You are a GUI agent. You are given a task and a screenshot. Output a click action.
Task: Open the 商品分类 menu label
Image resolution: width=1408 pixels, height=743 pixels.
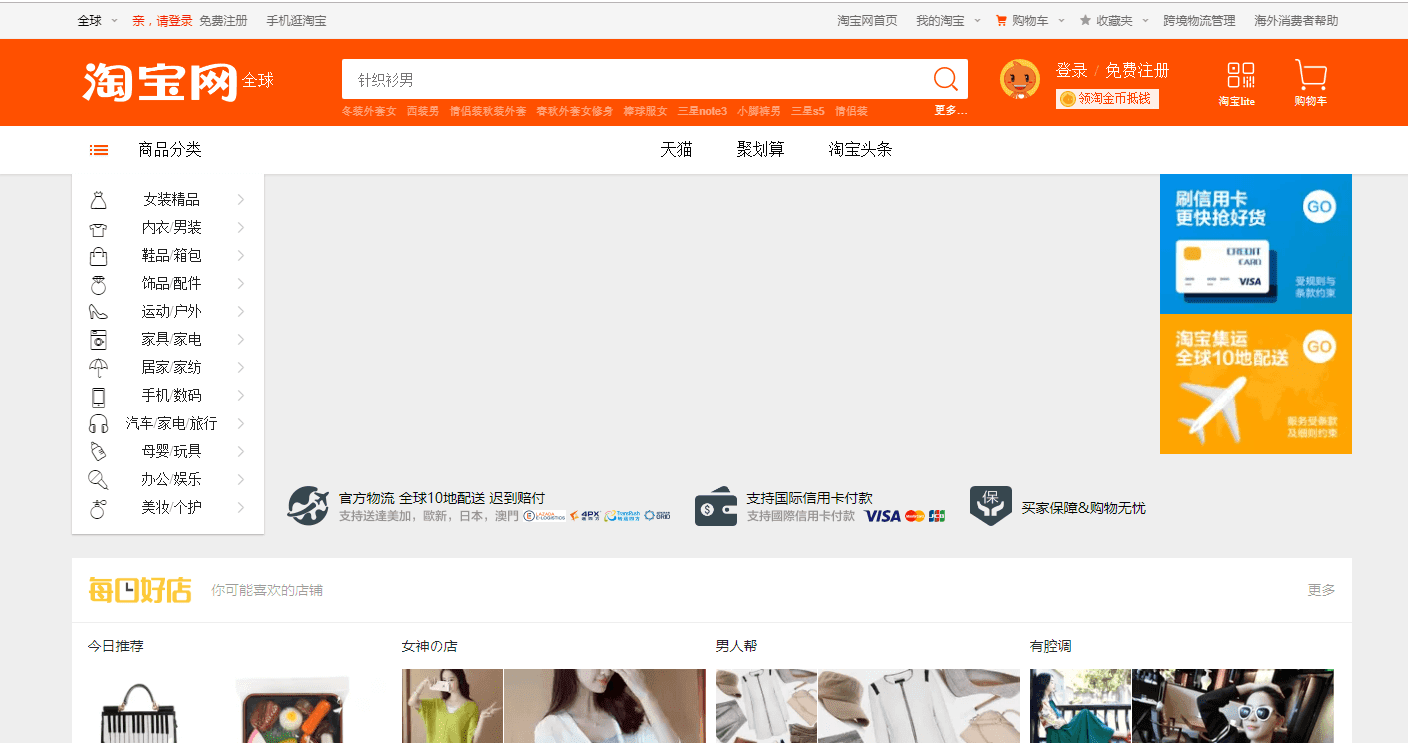click(170, 150)
